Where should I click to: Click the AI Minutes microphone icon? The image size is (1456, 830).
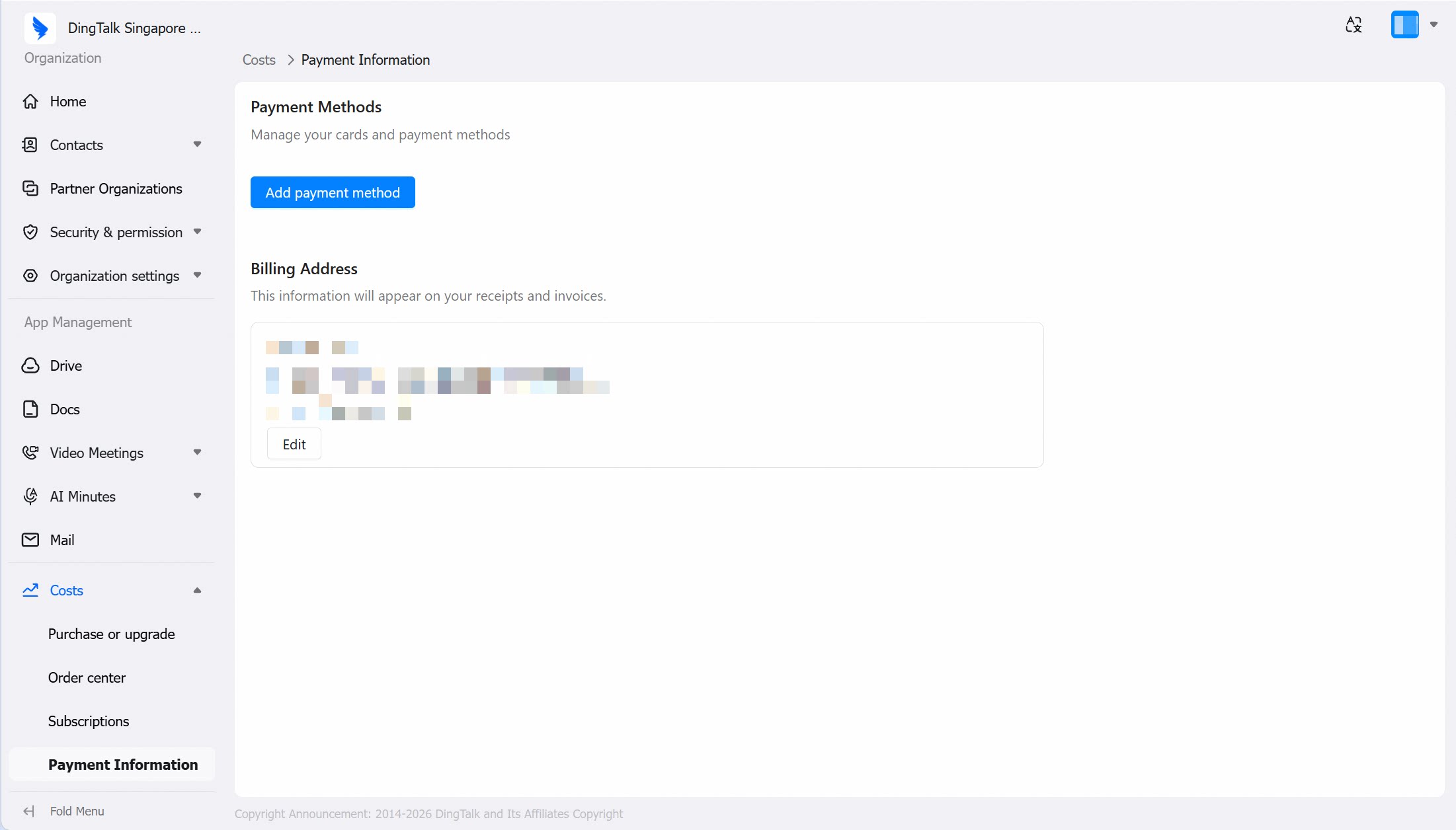30,497
